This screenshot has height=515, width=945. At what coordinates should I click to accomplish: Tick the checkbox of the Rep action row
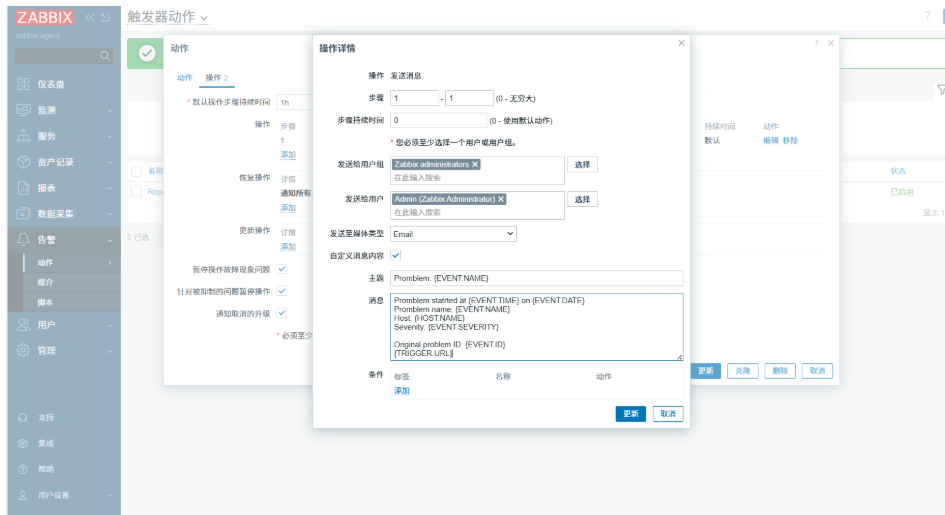(x=137, y=192)
